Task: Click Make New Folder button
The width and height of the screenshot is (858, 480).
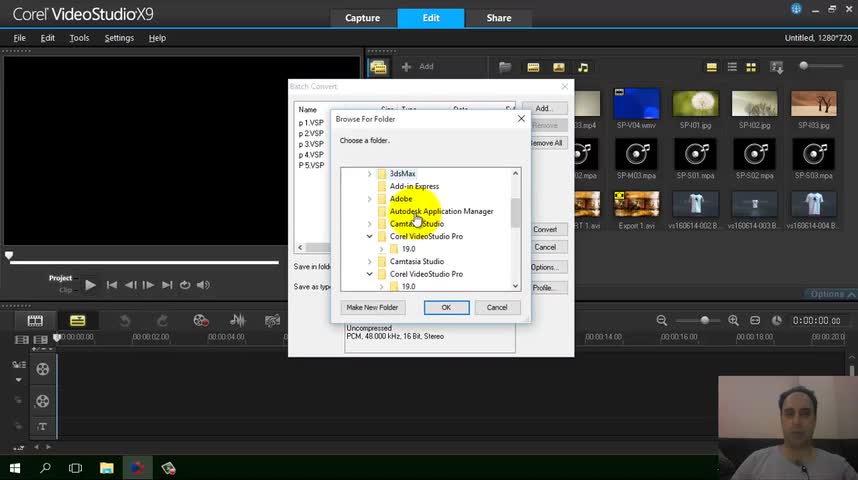Action: (372, 308)
